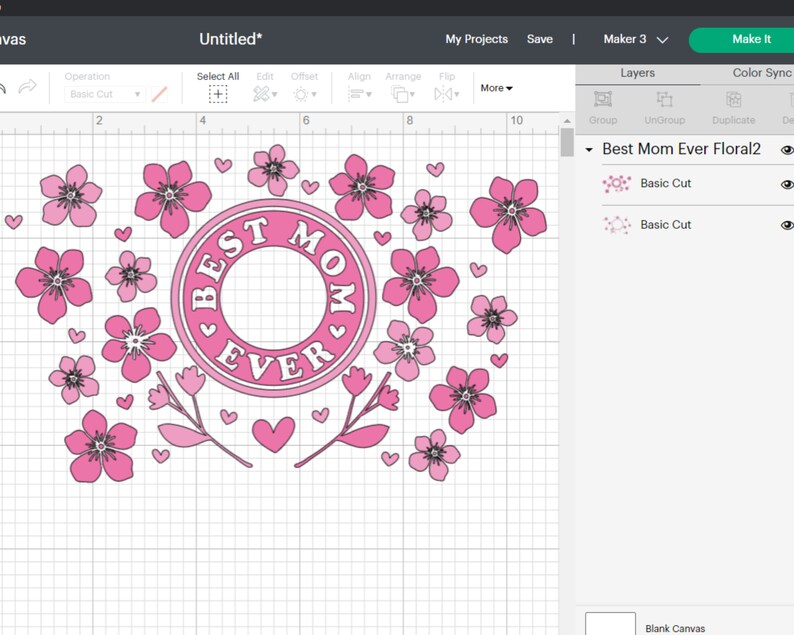Switch to the Layers tab
The image size is (794, 635).
click(638, 73)
